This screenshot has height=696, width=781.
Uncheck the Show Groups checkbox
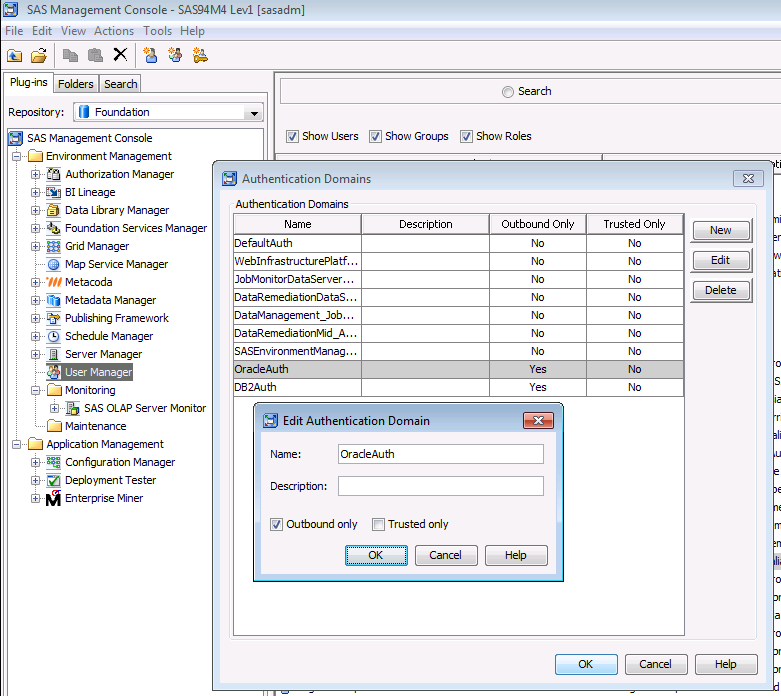click(x=375, y=136)
